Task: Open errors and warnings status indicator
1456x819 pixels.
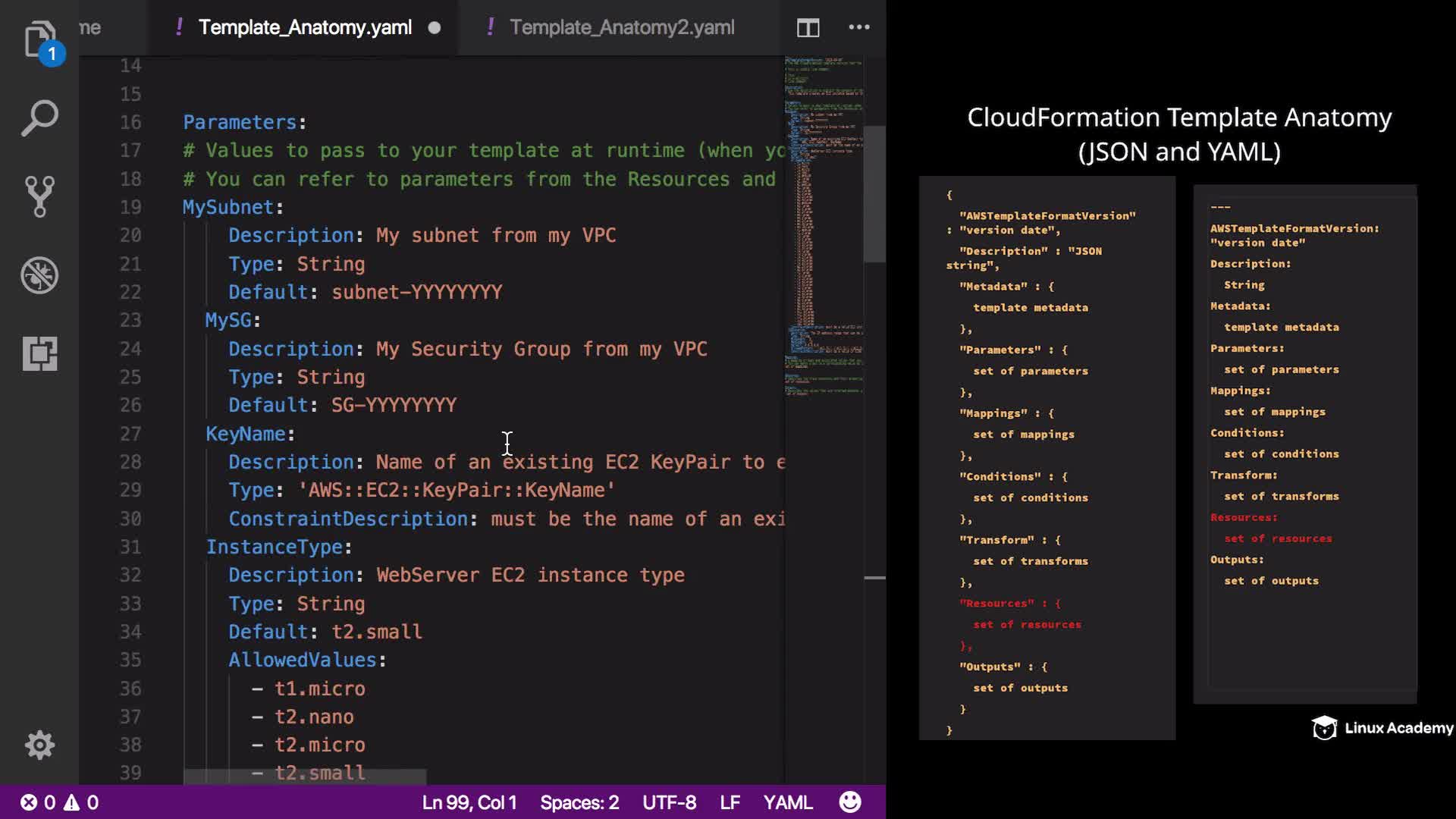Action: 59,802
